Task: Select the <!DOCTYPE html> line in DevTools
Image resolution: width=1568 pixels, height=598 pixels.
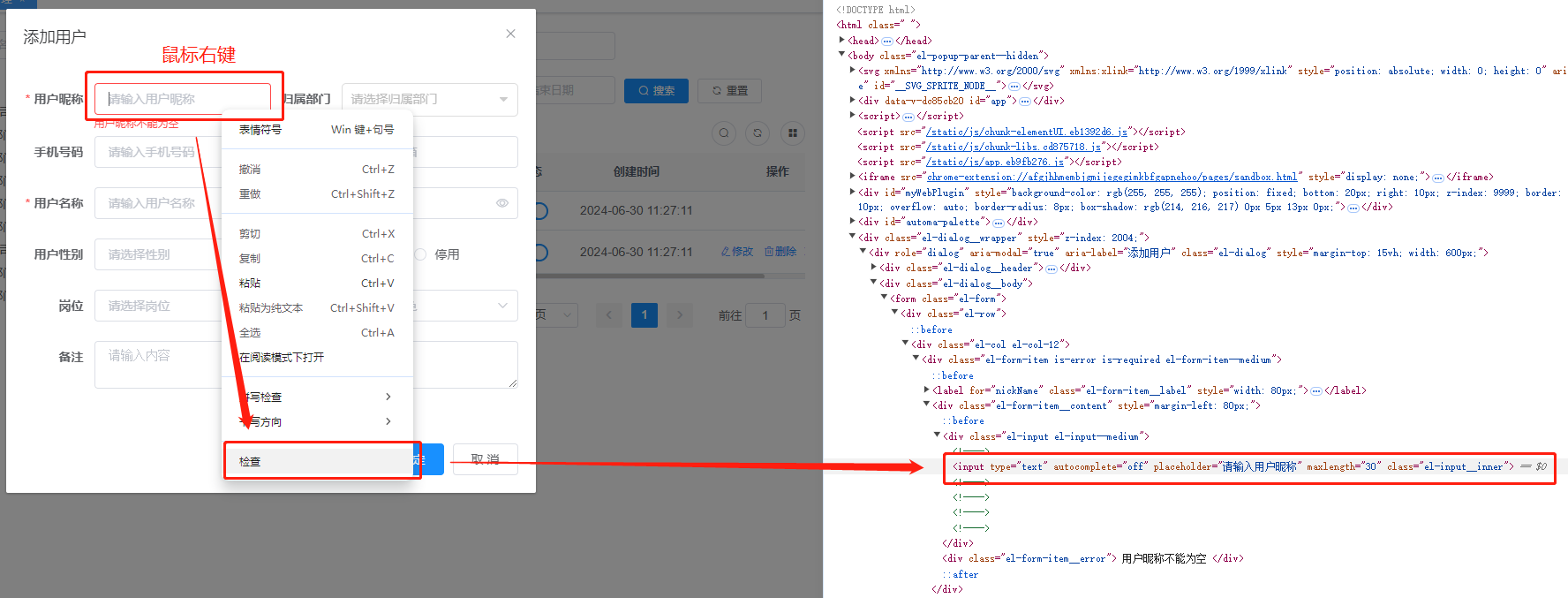Action: tap(876, 10)
